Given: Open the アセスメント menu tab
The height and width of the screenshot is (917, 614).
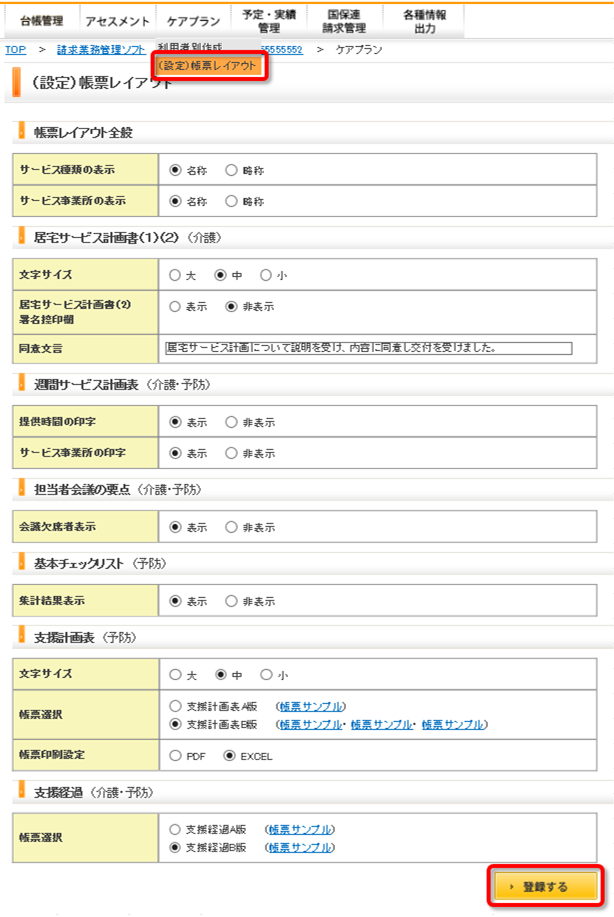Looking at the screenshot, I should (118, 21).
